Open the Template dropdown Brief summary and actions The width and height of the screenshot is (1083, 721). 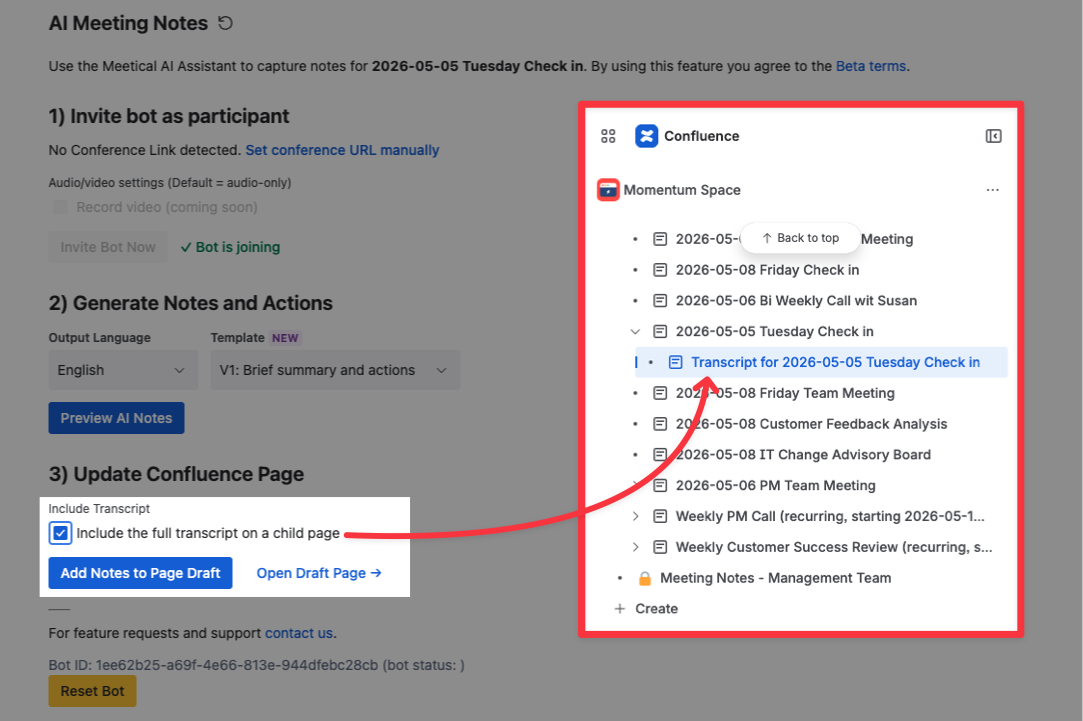[x=335, y=370]
